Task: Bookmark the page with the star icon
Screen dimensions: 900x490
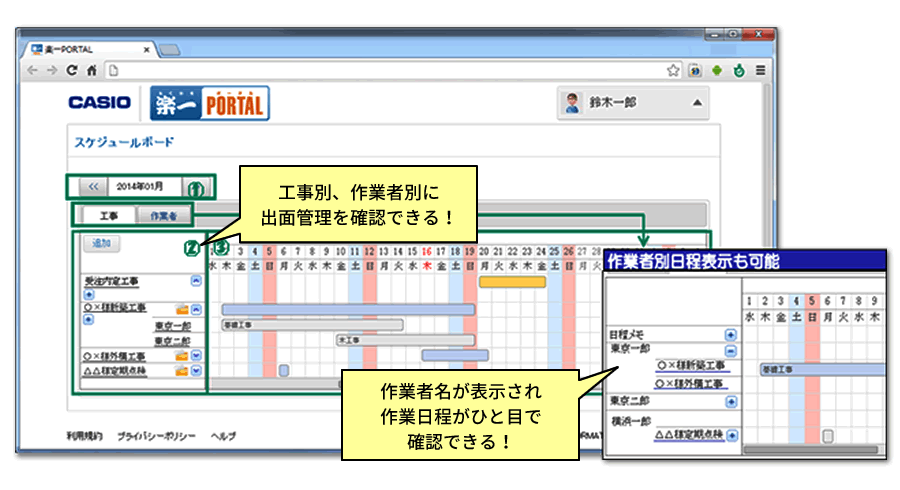Action: coord(674,71)
